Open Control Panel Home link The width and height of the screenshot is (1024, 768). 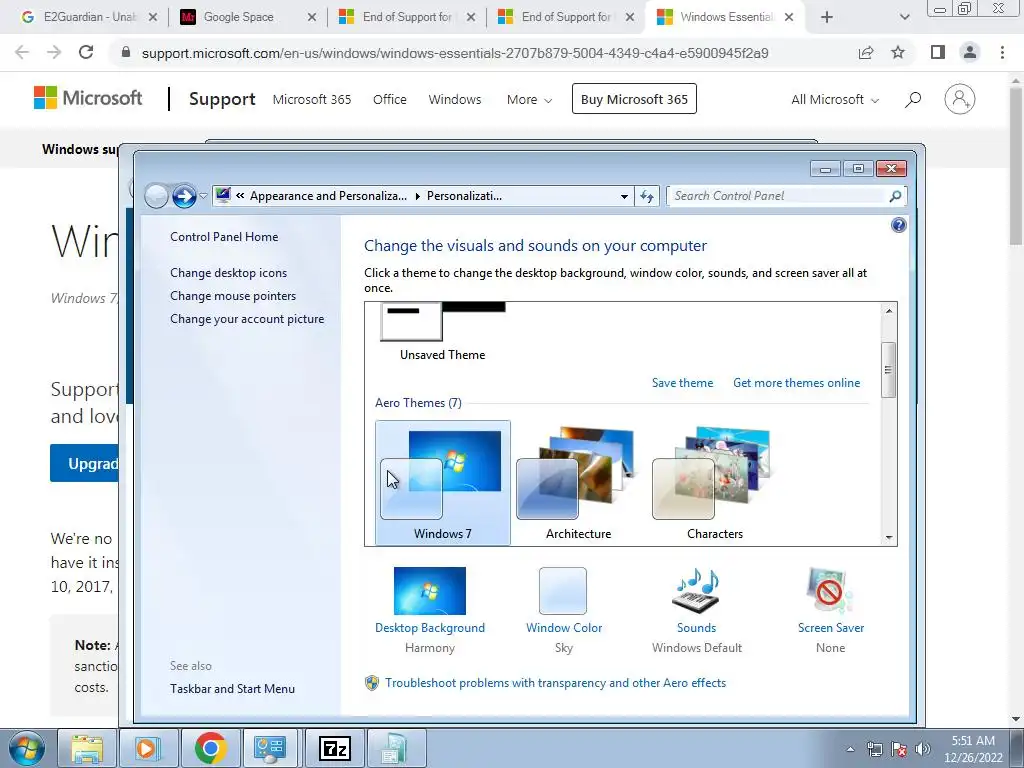(x=224, y=237)
